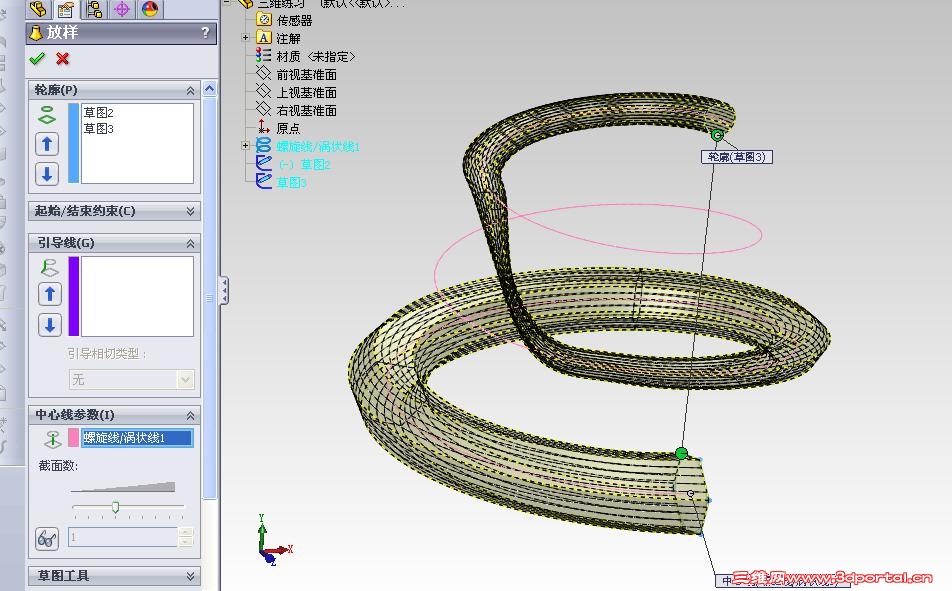Click the guide curve icon in 引导线

pyautogui.click(x=49, y=267)
